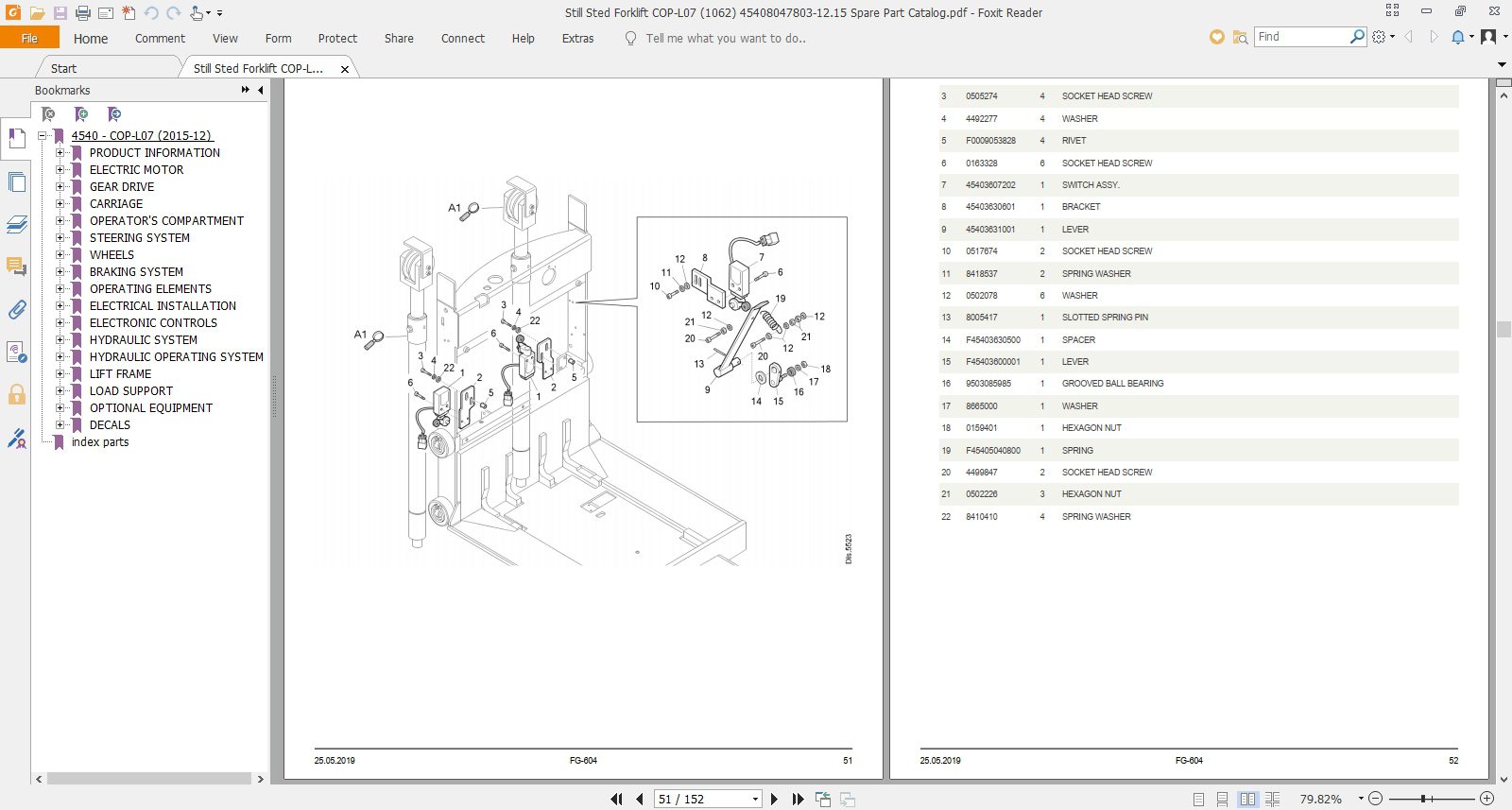Open the index parts bookmark

(x=100, y=441)
